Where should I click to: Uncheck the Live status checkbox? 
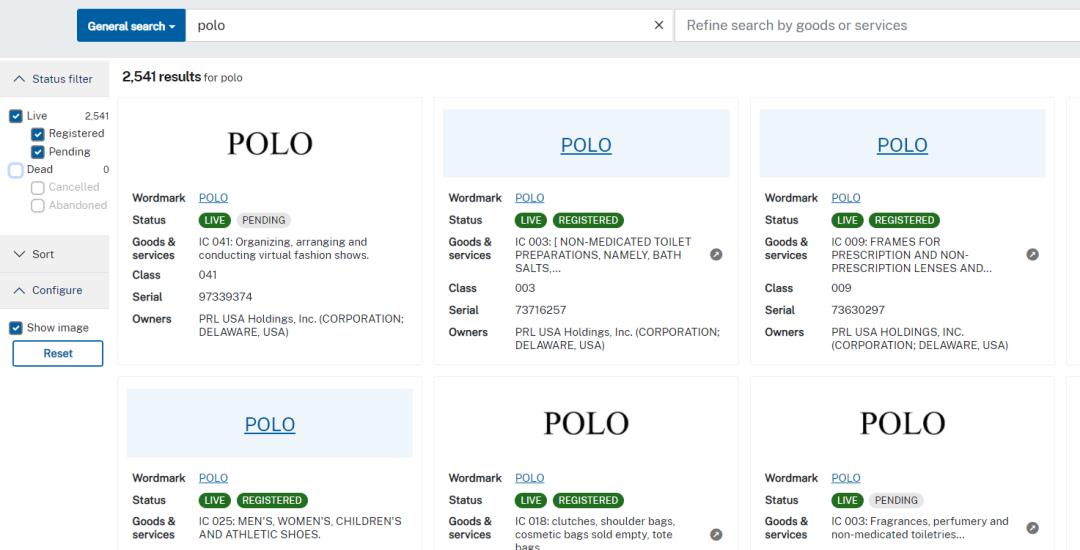tap(16, 116)
